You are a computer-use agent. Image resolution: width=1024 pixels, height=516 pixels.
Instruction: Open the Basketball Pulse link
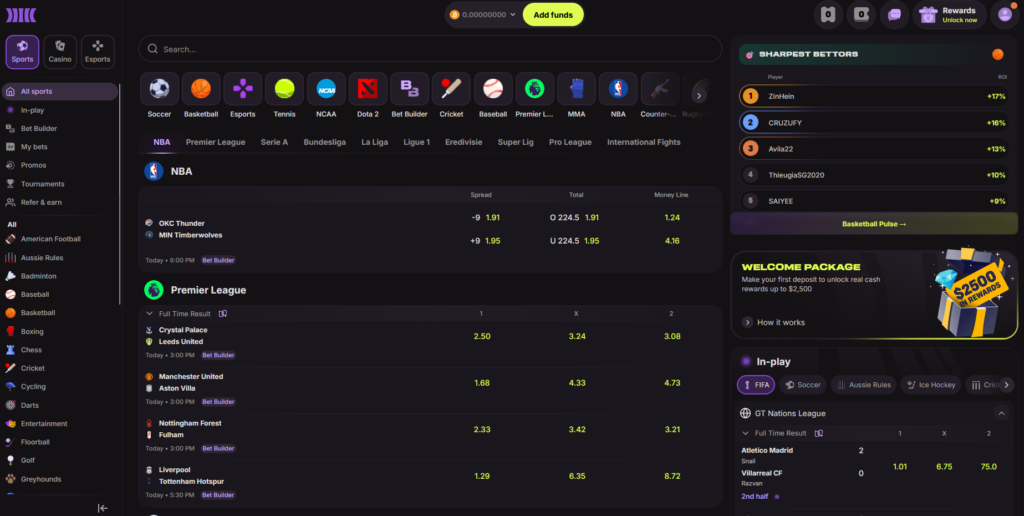tap(874, 224)
